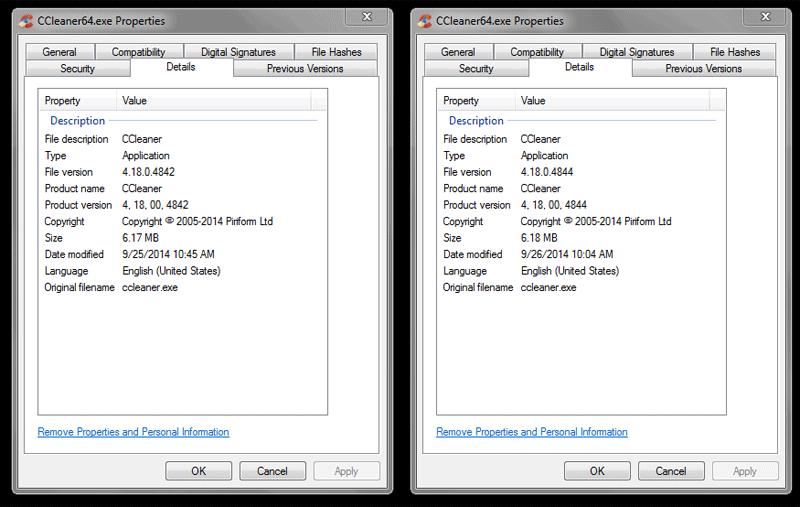
Task: Click Apply button in right window
Action: coord(745,471)
